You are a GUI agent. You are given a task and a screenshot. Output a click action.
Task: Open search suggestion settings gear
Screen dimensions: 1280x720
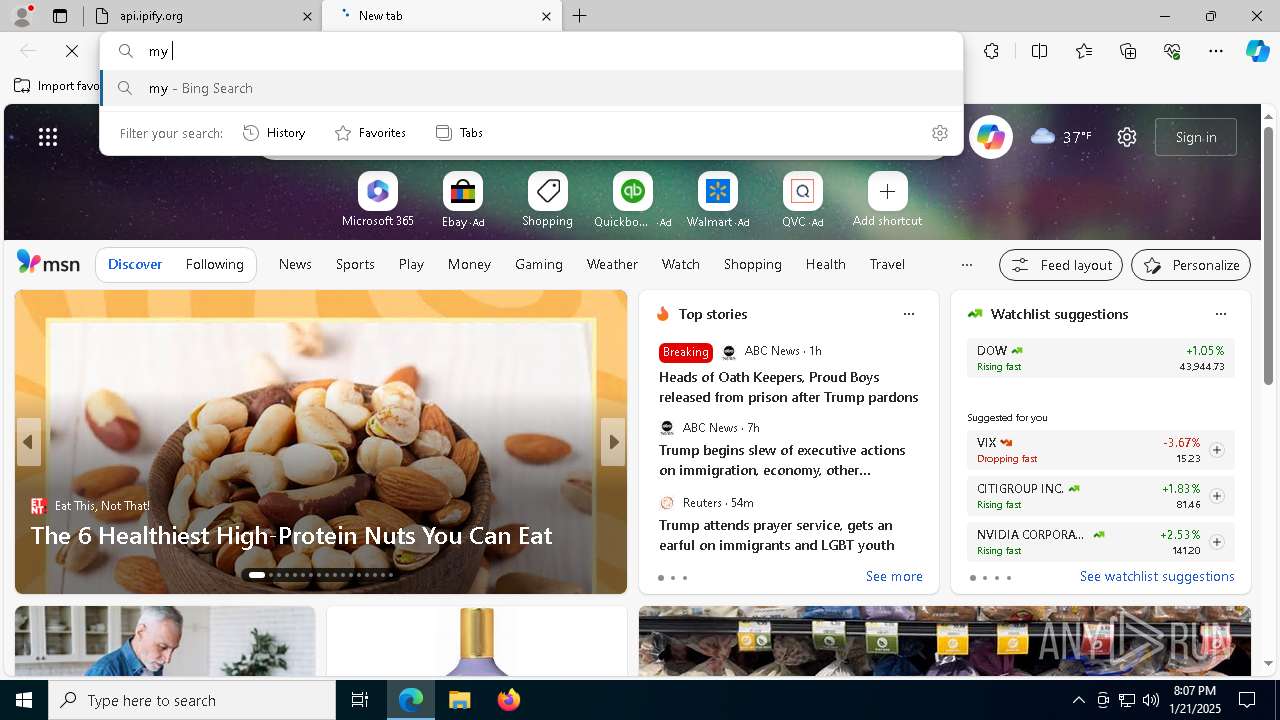tap(939, 133)
